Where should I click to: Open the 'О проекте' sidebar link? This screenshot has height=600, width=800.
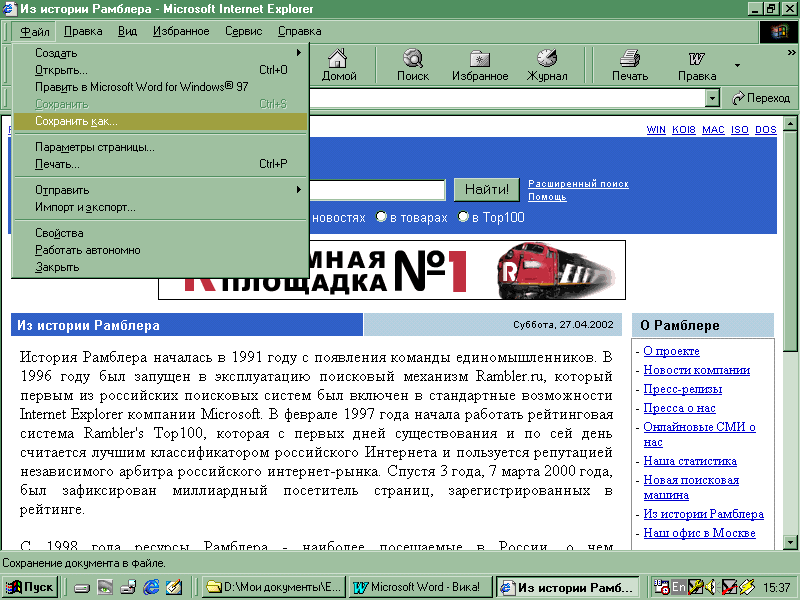671,351
